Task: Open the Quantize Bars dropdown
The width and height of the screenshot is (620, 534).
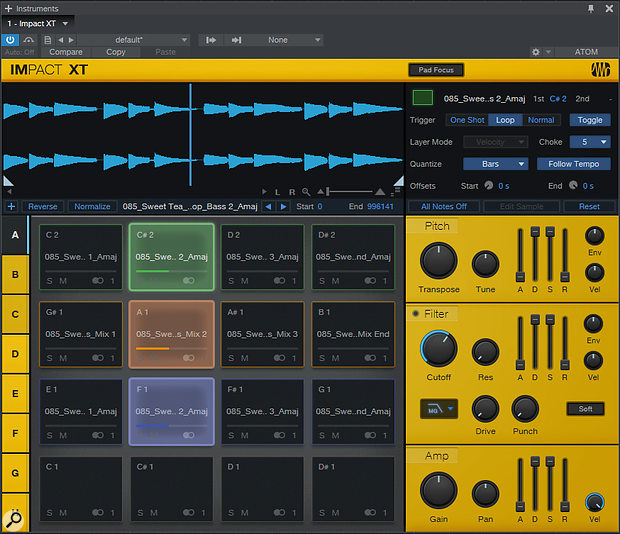Action: [x=495, y=164]
